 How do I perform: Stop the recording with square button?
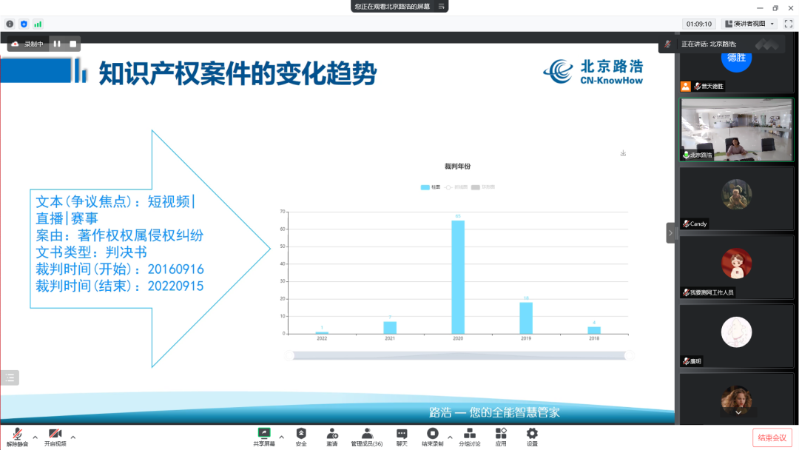click(72, 44)
